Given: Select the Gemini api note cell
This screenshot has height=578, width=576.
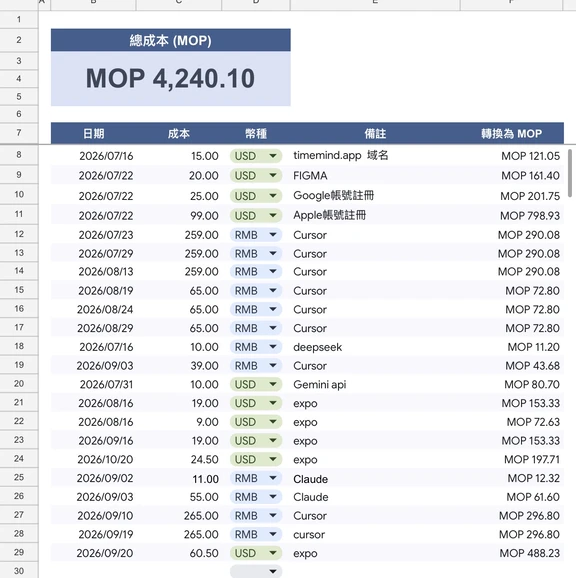Looking at the screenshot, I should pos(375,384).
